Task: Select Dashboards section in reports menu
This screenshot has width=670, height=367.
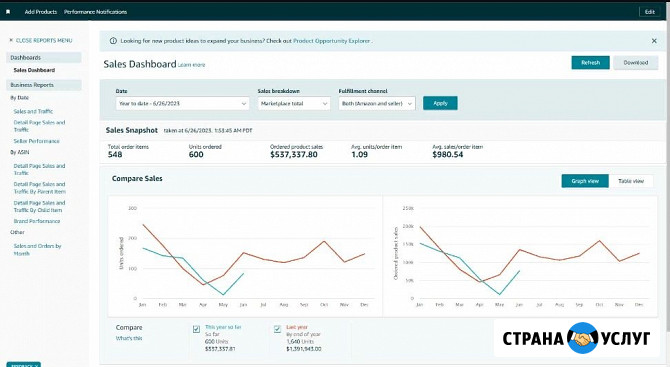Action: (44, 58)
